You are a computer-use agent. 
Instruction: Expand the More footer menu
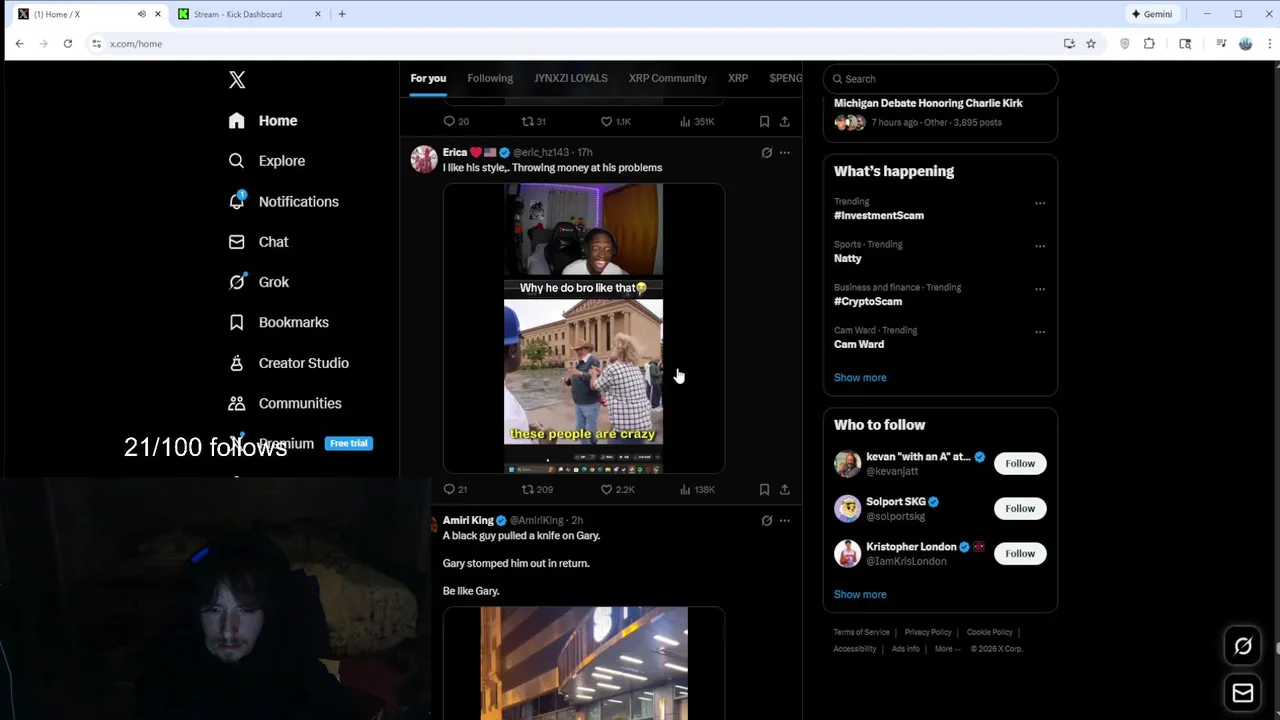(x=947, y=649)
